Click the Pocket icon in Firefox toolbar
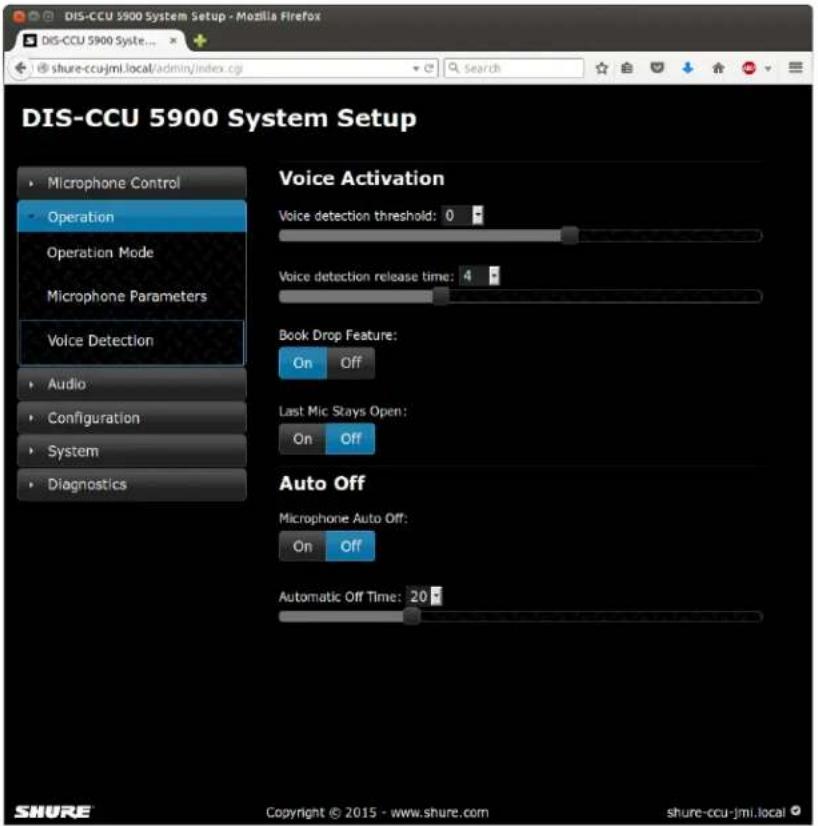The image size is (818, 826). point(657,68)
